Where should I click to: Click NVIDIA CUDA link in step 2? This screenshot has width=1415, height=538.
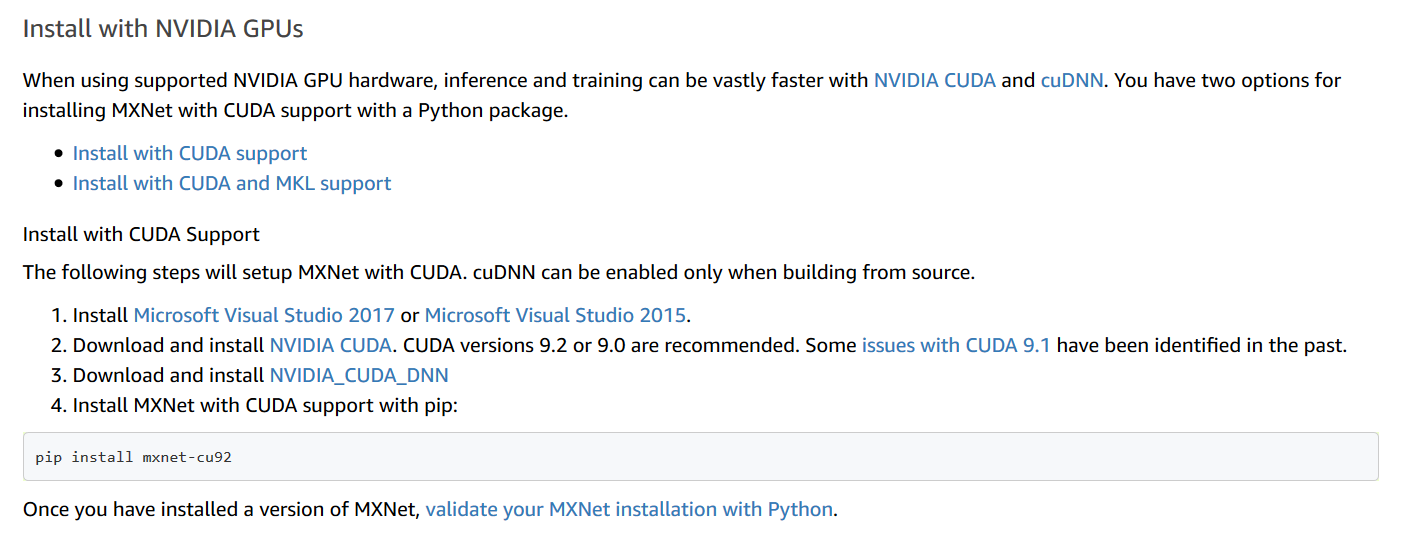(330, 345)
